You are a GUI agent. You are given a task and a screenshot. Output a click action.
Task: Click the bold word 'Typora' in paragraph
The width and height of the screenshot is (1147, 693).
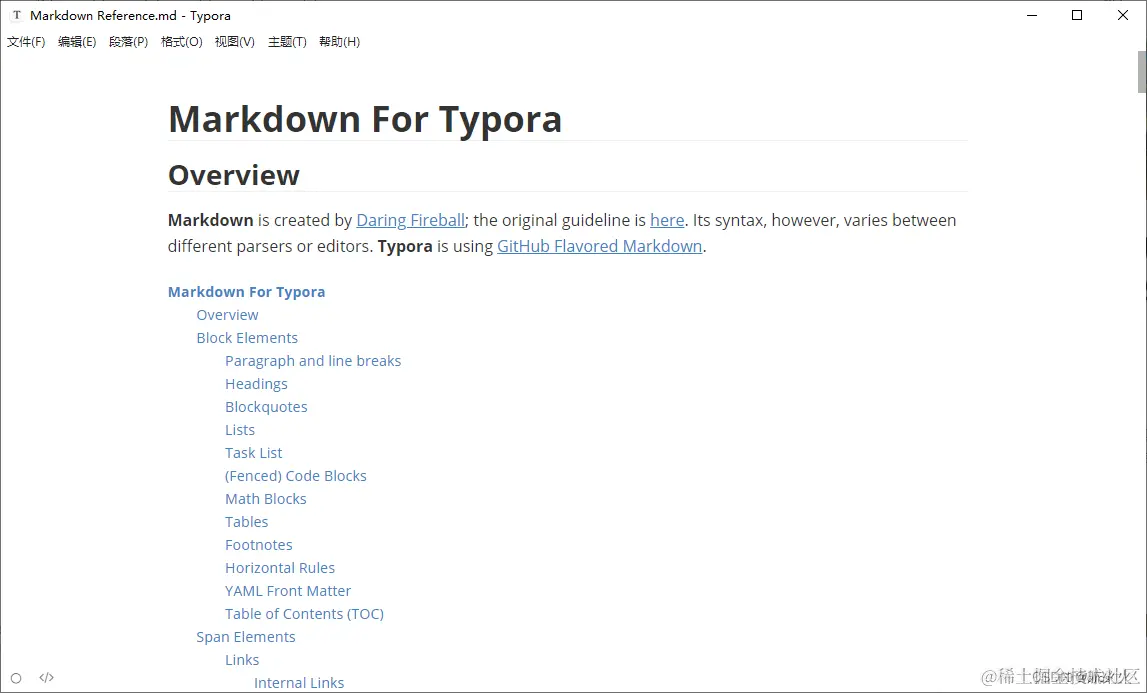[405, 246]
